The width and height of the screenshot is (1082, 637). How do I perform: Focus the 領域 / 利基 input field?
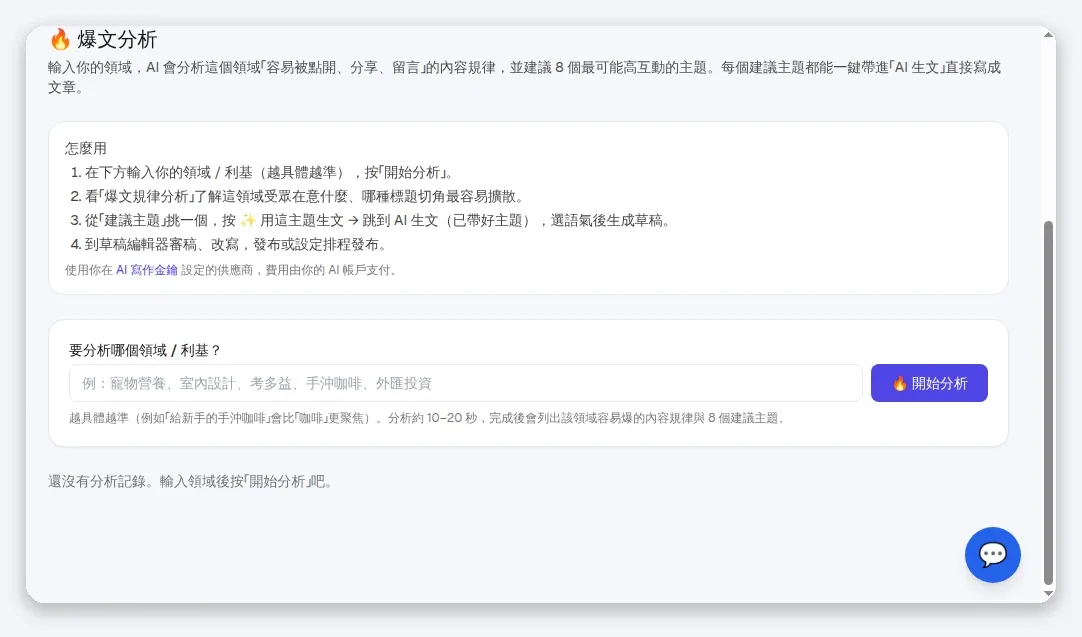tap(466, 383)
